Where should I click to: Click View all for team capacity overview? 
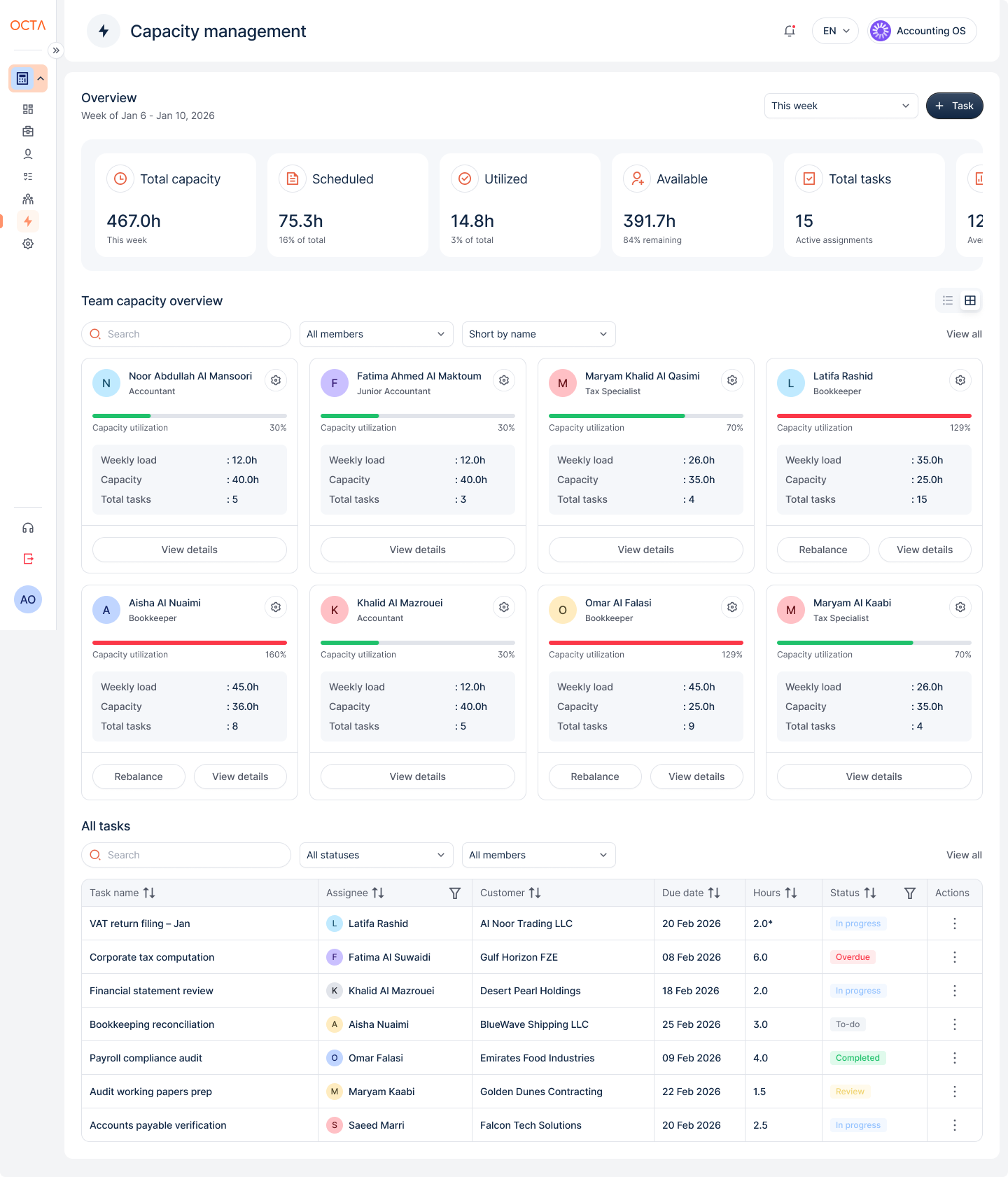click(964, 334)
